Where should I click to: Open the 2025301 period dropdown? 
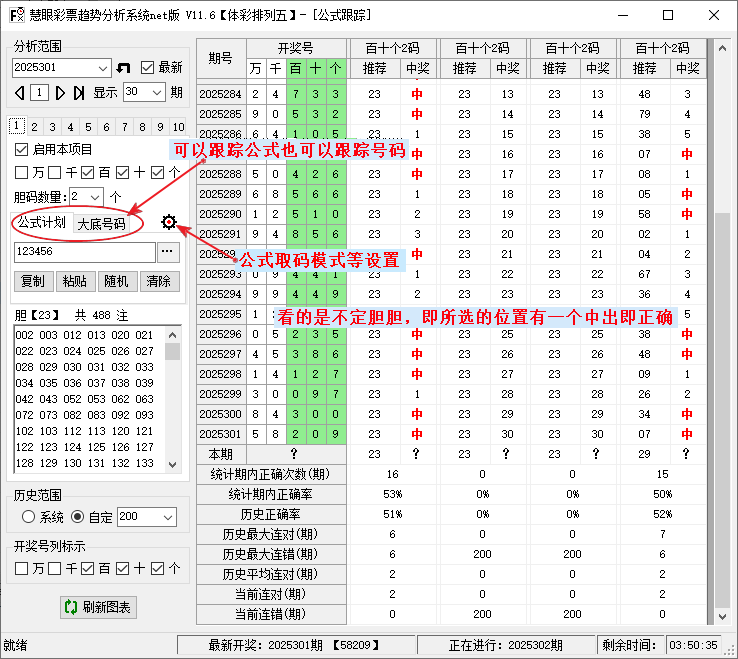(104, 67)
